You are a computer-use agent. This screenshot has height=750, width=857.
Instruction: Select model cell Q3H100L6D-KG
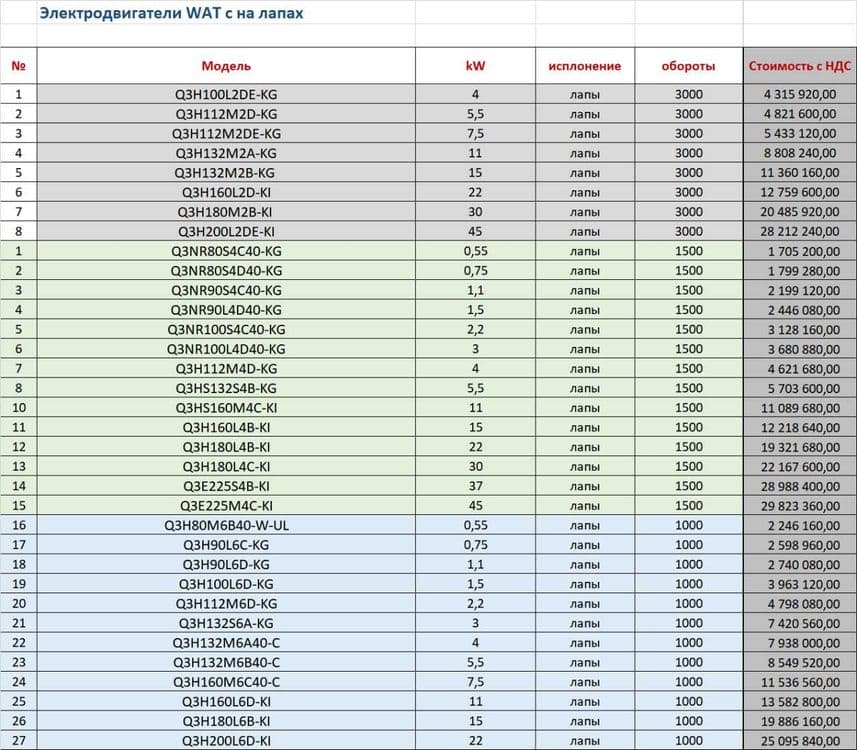coord(226,584)
